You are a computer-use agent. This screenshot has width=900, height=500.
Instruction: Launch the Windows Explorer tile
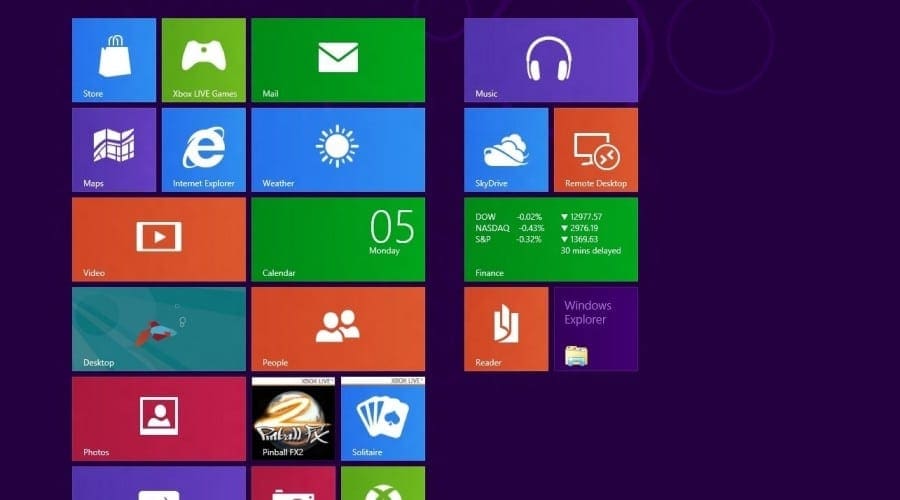(x=596, y=329)
